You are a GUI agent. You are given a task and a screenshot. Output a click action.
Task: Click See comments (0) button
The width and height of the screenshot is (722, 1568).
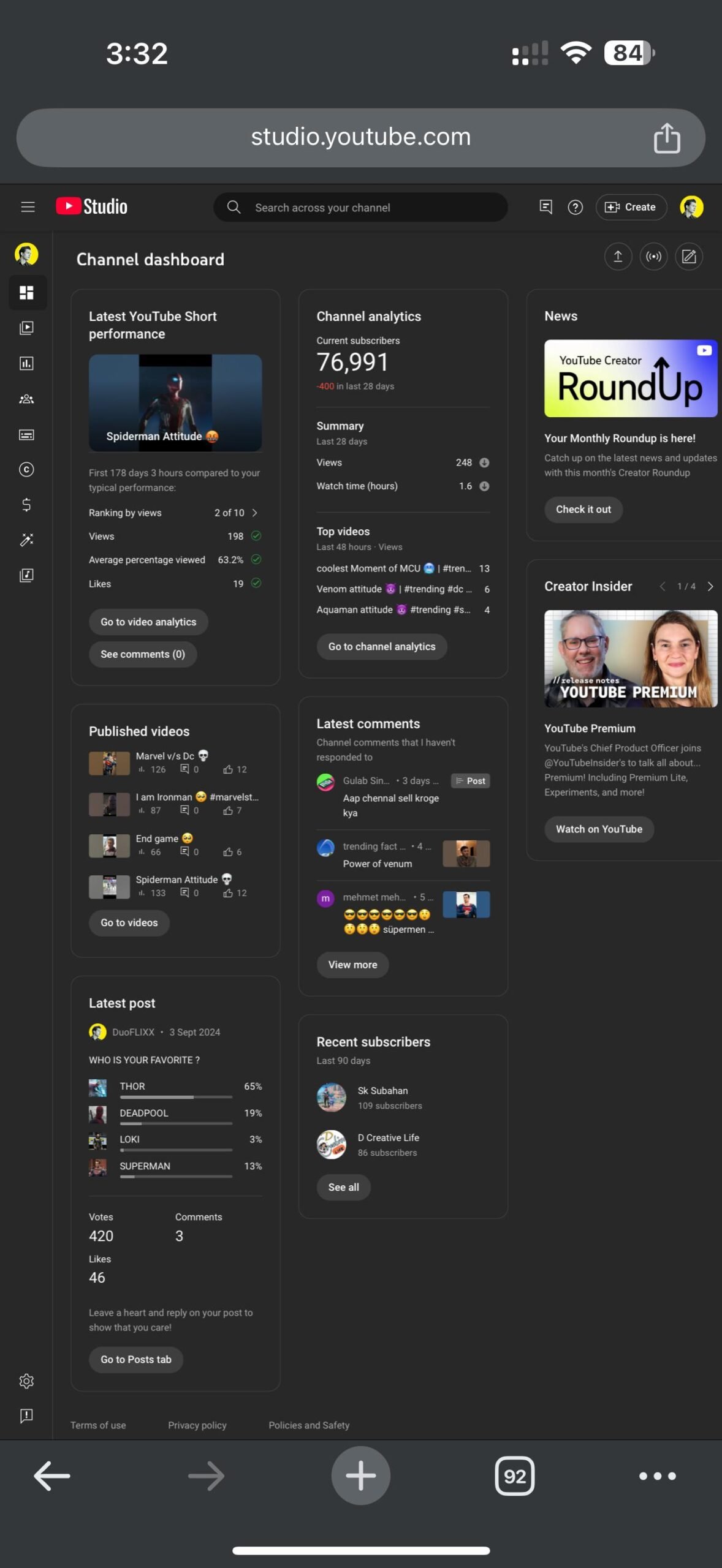pyautogui.click(x=143, y=654)
